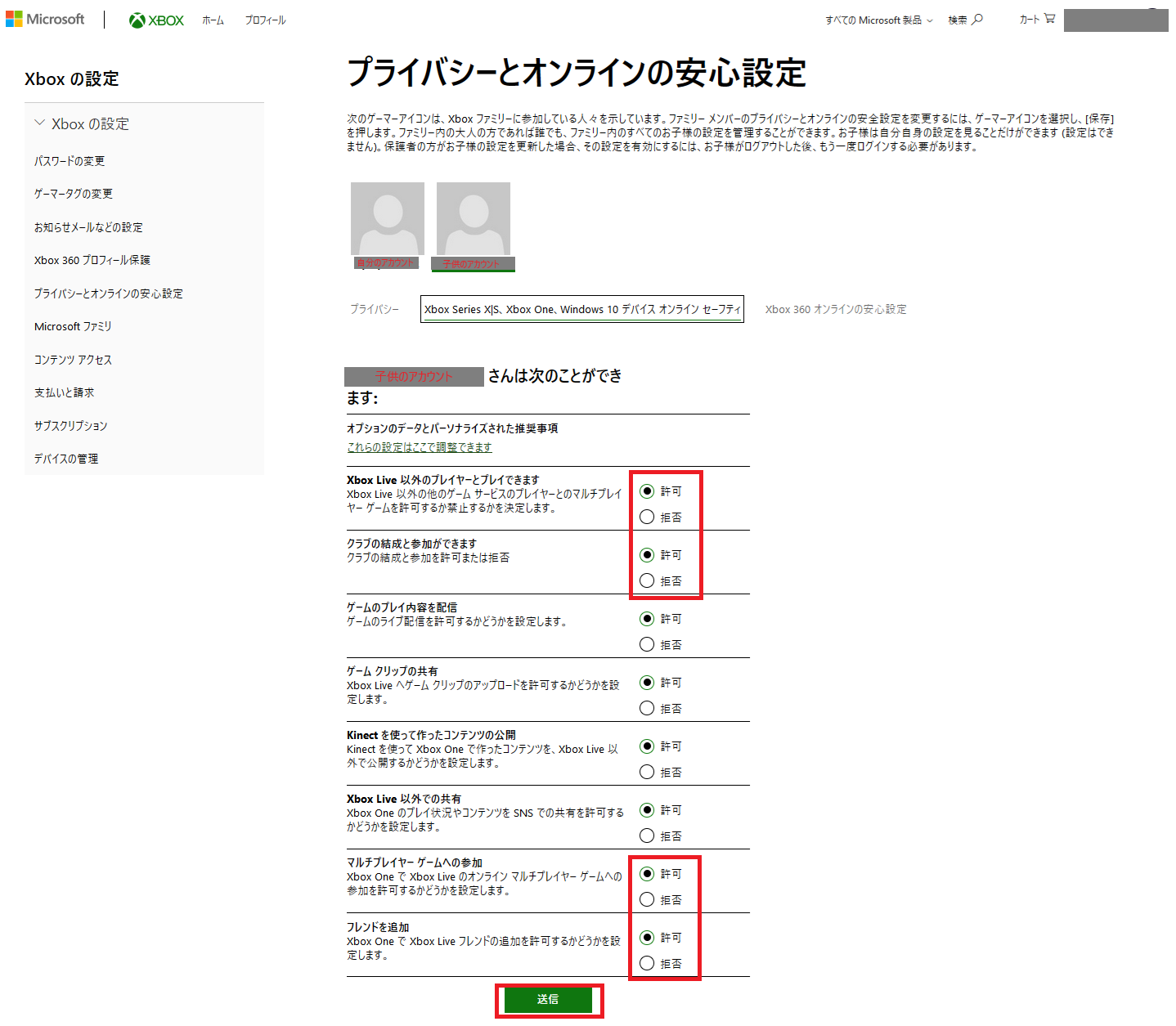Select 拒否 for Xbox Live 以外のプレイヤーとプレイ
The width and height of the screenshot is (1176, 1026).
(x=647, y=517)
